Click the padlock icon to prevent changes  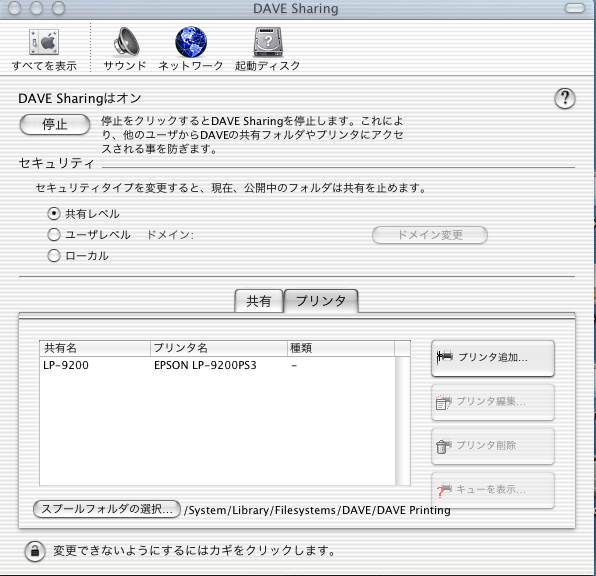point(35,551)
